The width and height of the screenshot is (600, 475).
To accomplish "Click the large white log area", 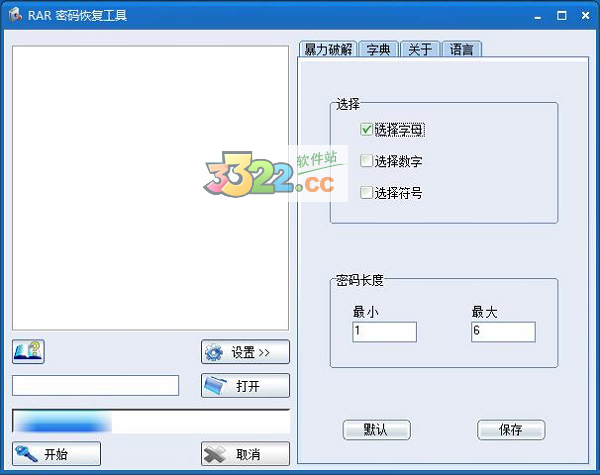I will [150, 188].
